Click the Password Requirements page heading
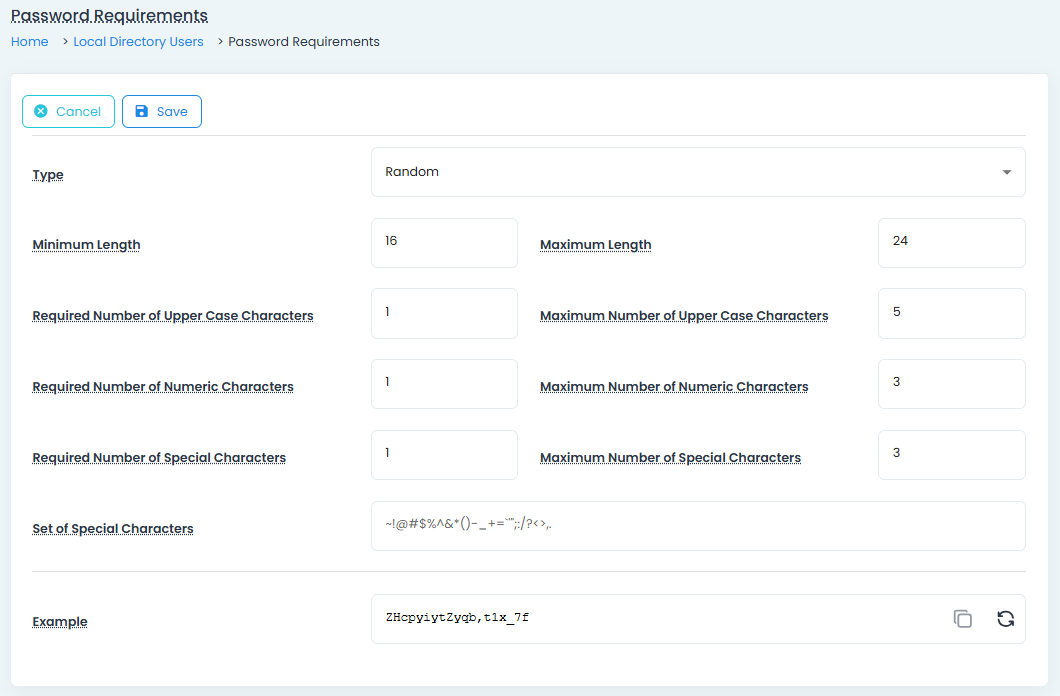 click(109, 16)
